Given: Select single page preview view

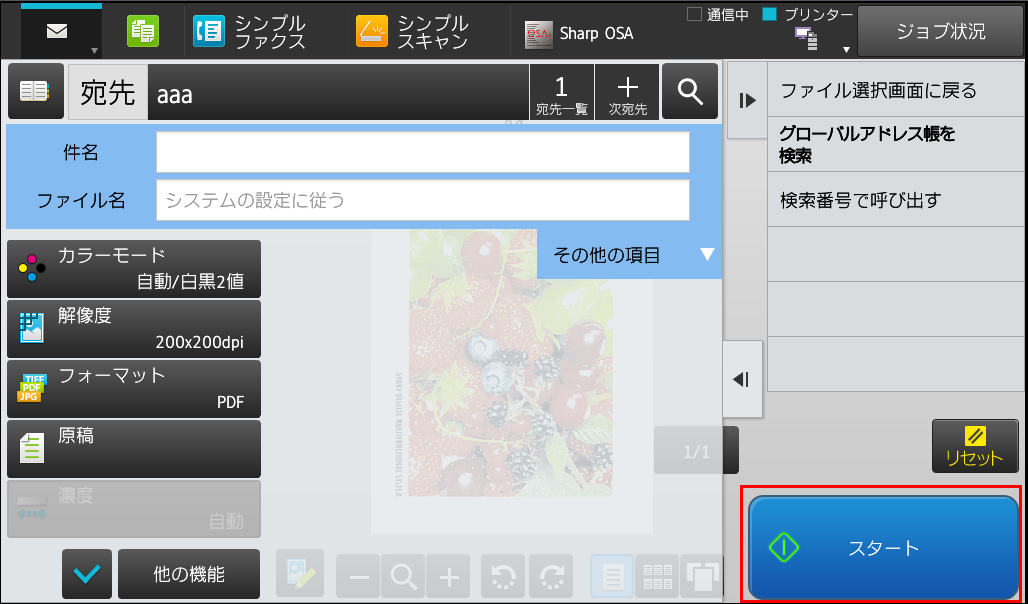Looking at the screenshot, I should pyautogui.click(x=612, y=576).
